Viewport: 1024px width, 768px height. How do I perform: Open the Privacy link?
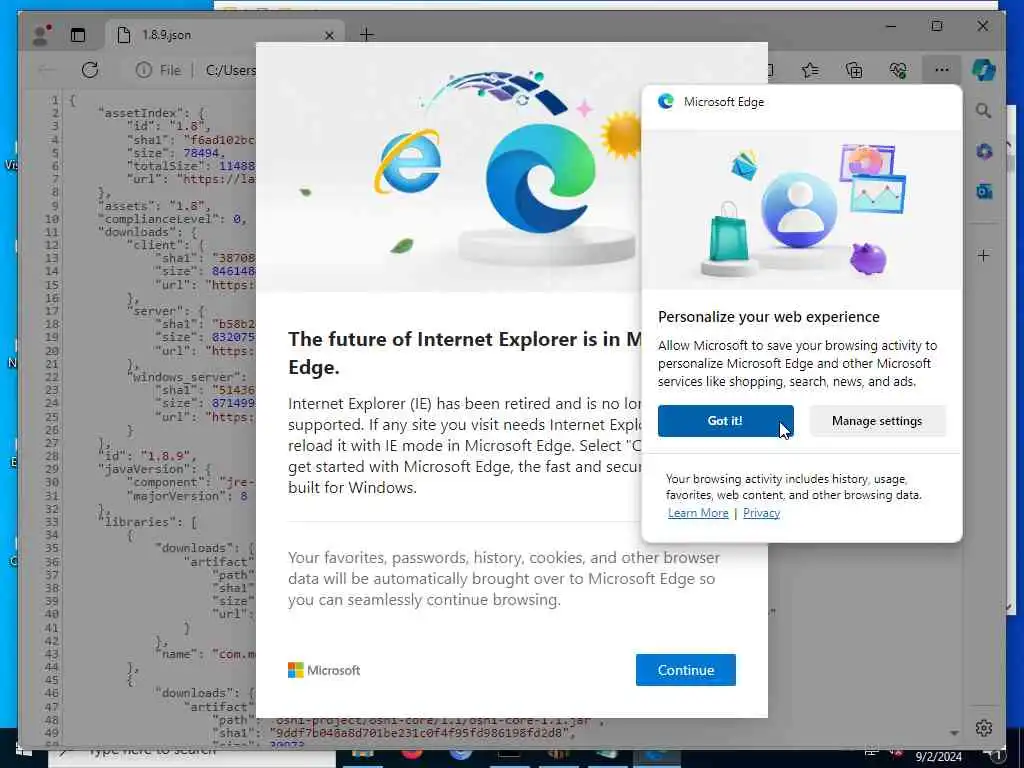tap(761, 513)
